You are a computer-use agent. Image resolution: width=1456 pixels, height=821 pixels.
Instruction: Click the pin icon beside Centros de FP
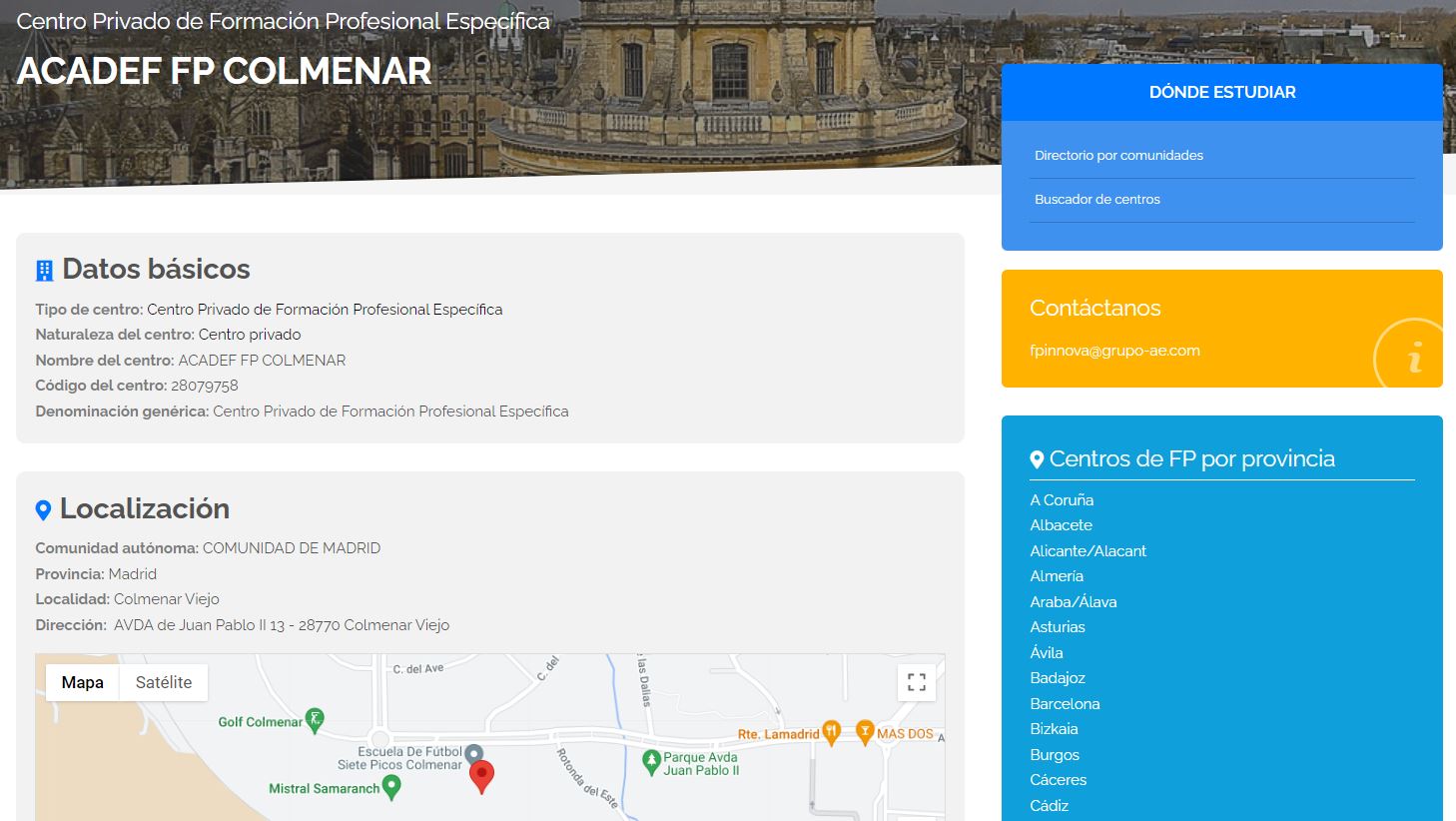tap(1037, 459)
